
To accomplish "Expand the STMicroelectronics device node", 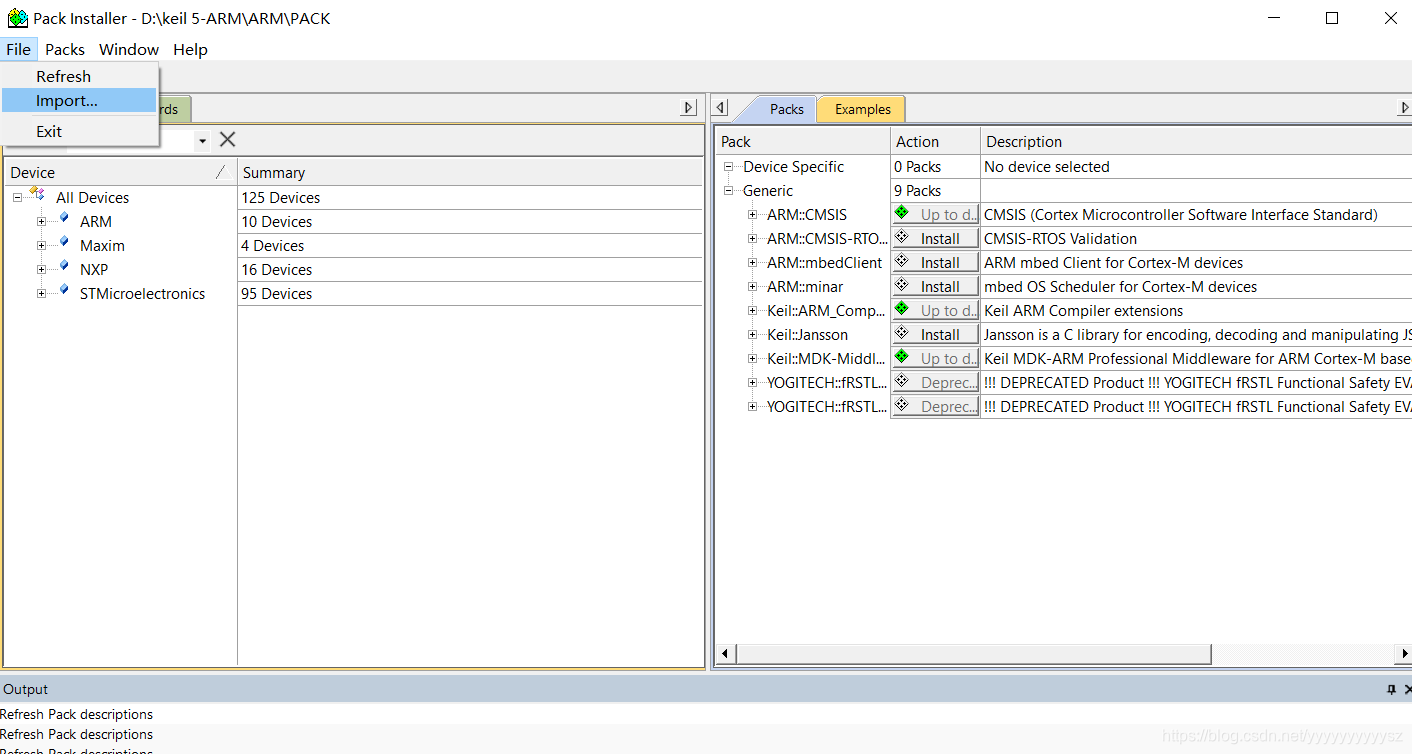I will click(41, 293).
